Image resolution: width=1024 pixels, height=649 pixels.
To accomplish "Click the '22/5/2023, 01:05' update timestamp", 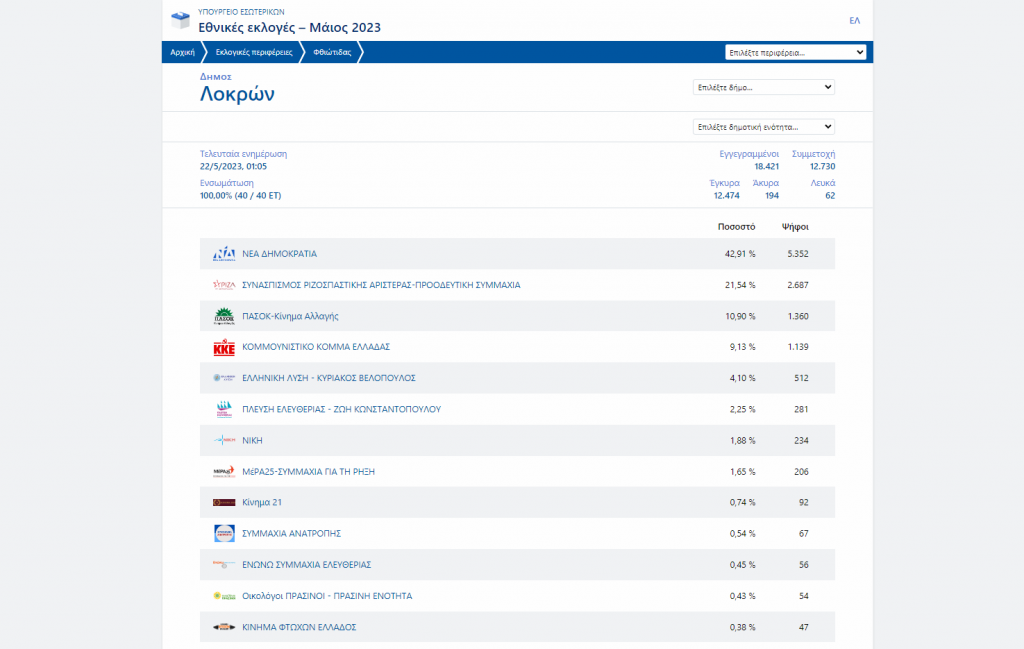I will pyautogui.click(x=233, y=166).
